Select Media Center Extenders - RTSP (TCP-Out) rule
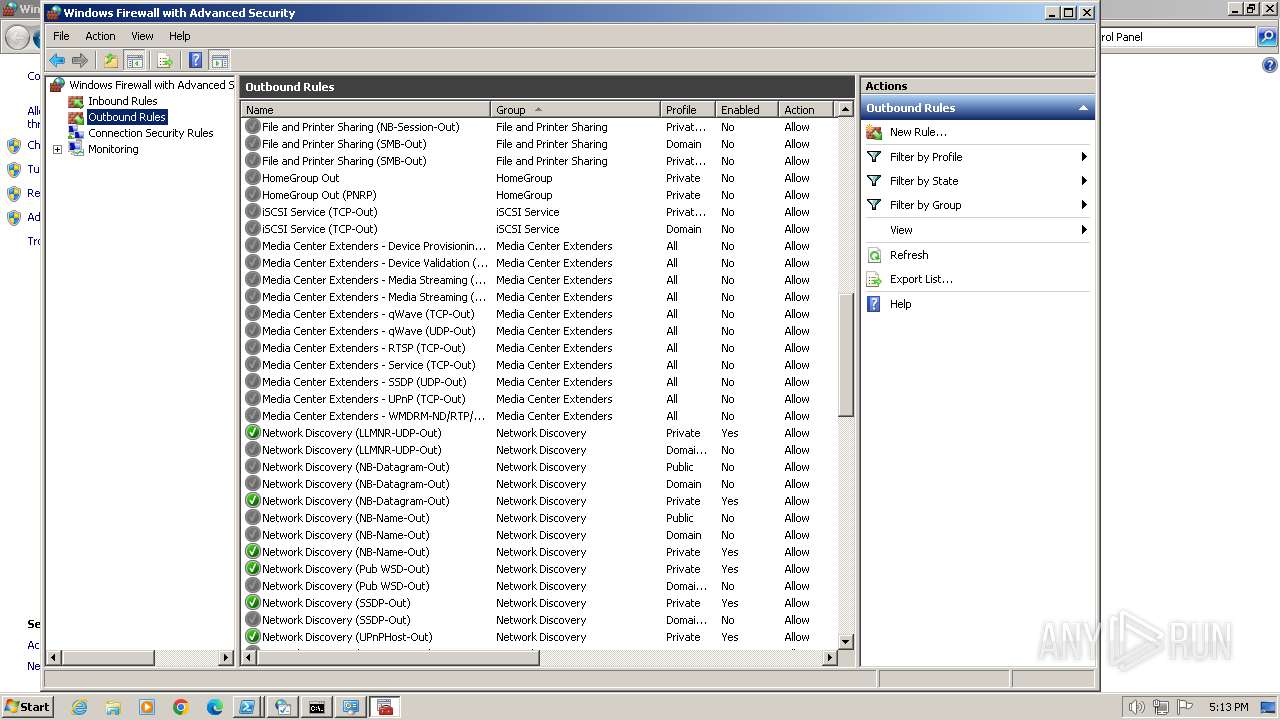The width and height of the screenshot is (1280, 720). (364, 348)
